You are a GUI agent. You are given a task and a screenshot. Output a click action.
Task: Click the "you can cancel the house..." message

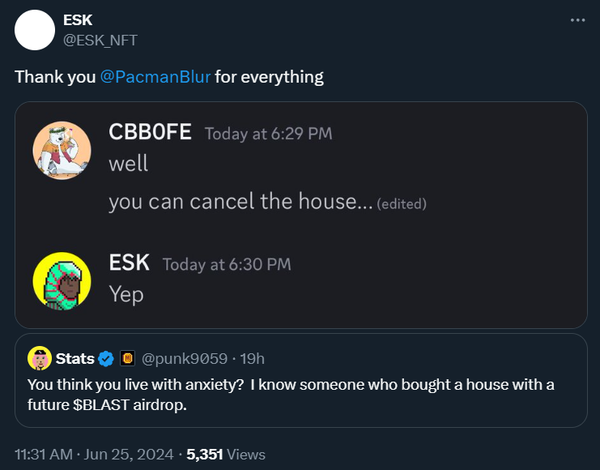tap(240, 202)
